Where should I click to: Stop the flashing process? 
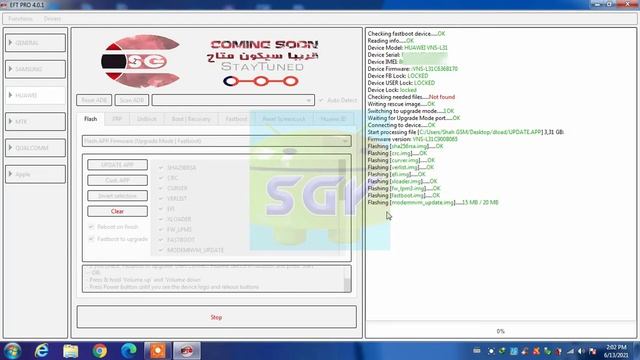tap(217, 317)
